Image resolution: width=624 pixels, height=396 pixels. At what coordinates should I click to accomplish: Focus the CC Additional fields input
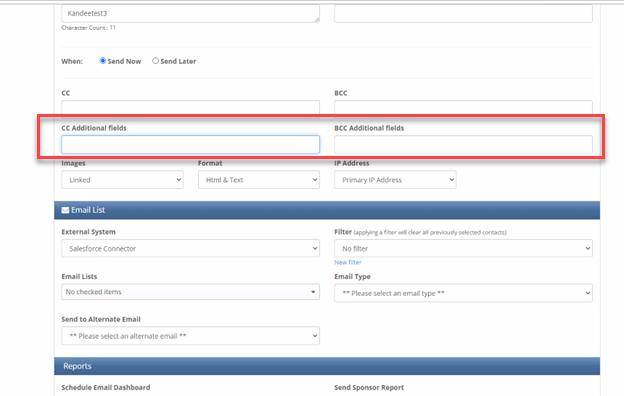point(190,144)
